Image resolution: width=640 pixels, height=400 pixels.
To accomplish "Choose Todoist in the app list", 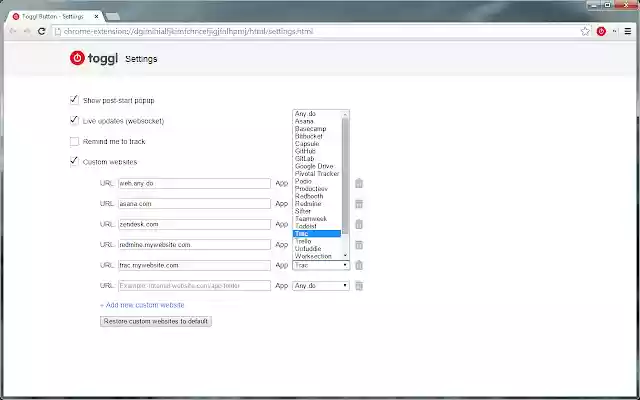I will (x=317, y=226).
